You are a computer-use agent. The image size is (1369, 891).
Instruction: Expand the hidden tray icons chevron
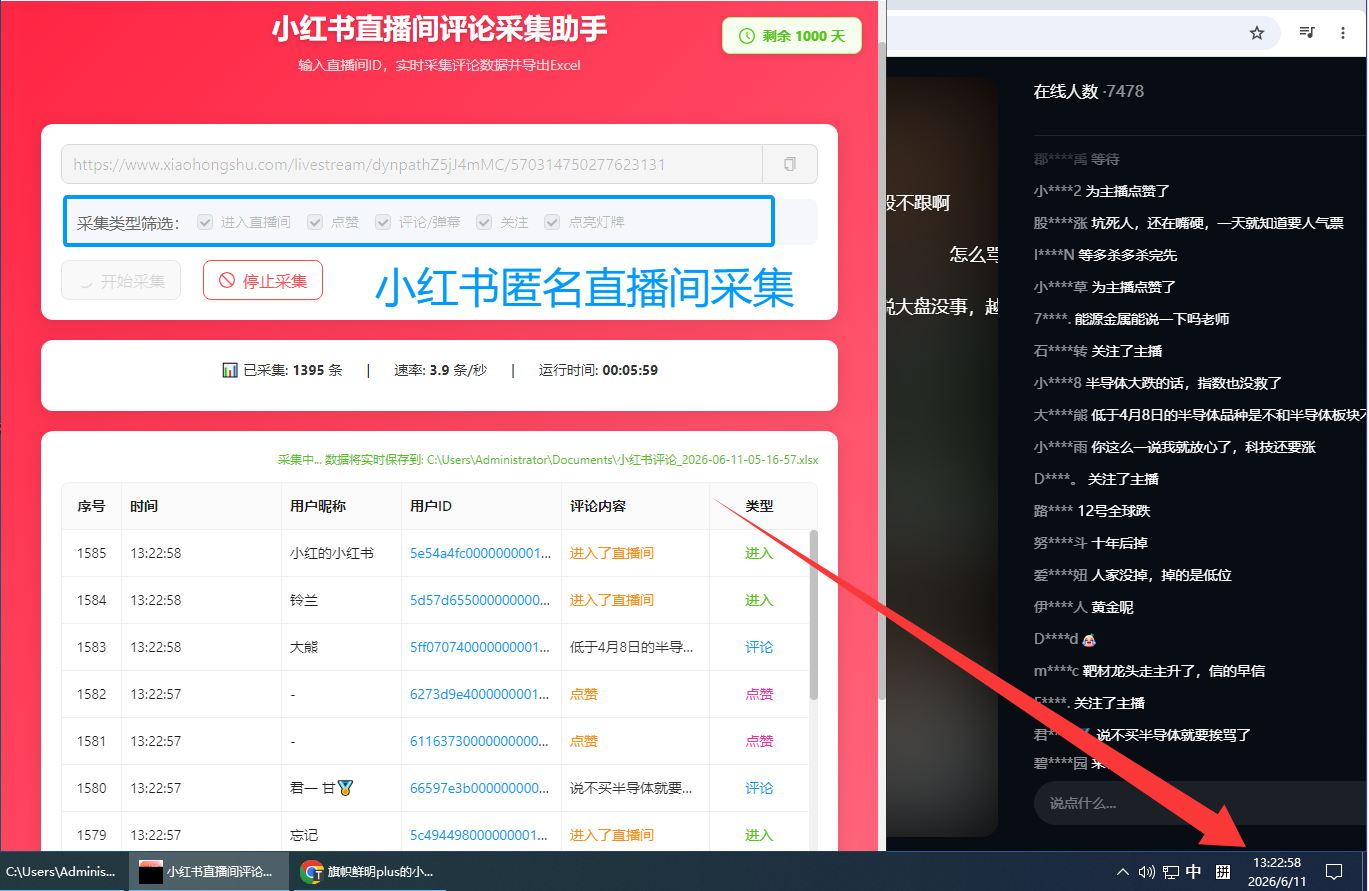(x=1123, y=872)
